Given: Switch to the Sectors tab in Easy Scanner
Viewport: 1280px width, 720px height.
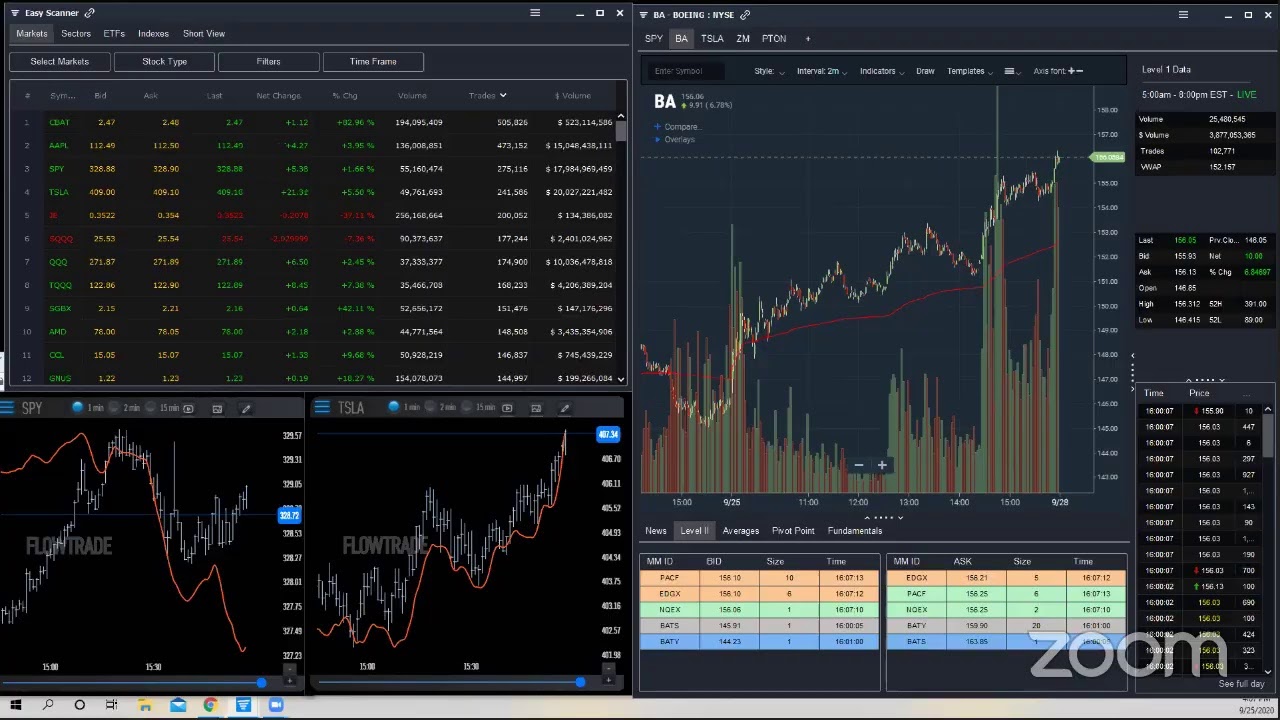Looking at the screenshot, I should pyautogui.click(x=76, y=34).
